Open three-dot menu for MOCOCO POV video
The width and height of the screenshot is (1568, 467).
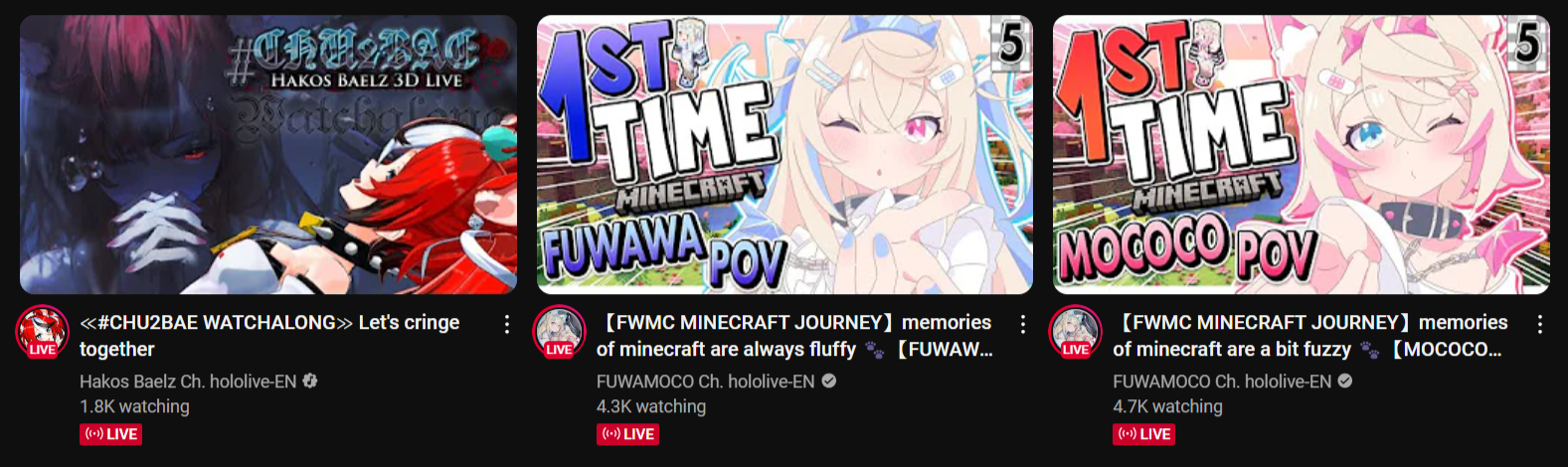click(x=1539, y=324)
